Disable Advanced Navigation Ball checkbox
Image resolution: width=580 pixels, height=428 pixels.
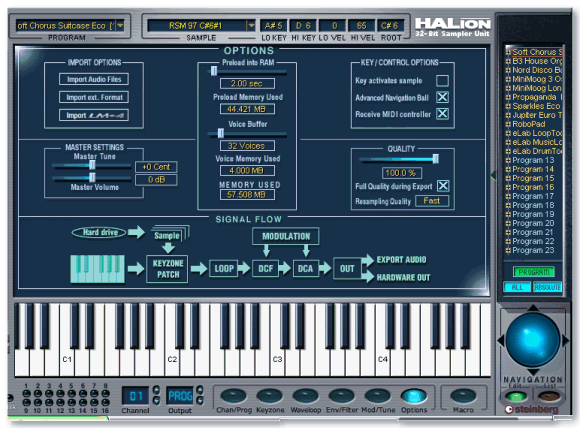(x=442, y=97)
